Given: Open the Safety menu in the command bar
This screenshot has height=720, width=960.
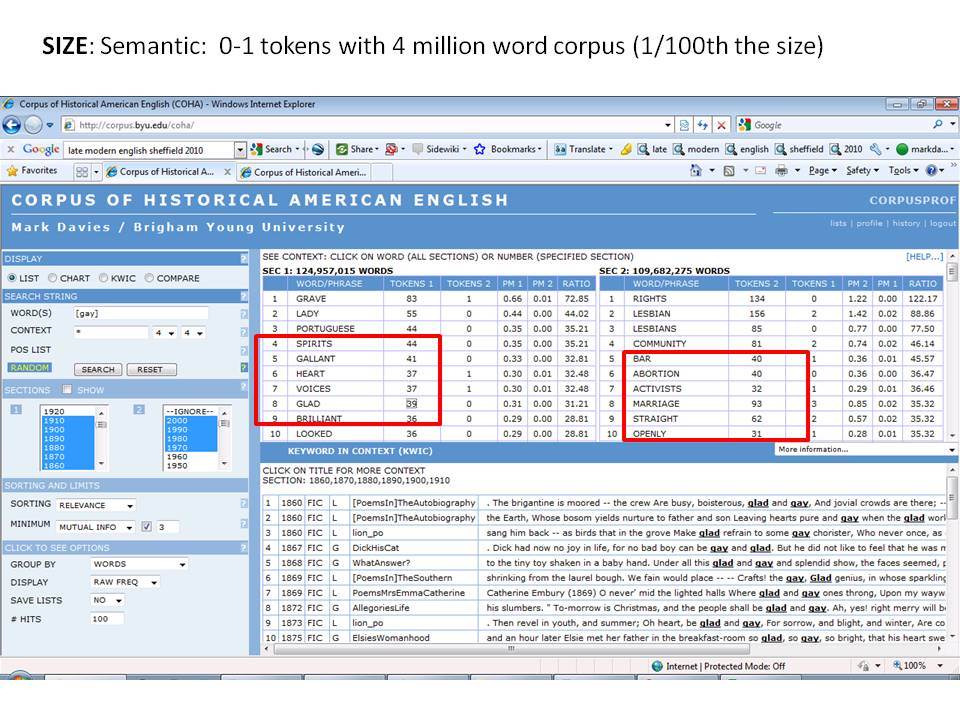Looking at the screenshot, I should pyautogui.click(x=863, y=171).
